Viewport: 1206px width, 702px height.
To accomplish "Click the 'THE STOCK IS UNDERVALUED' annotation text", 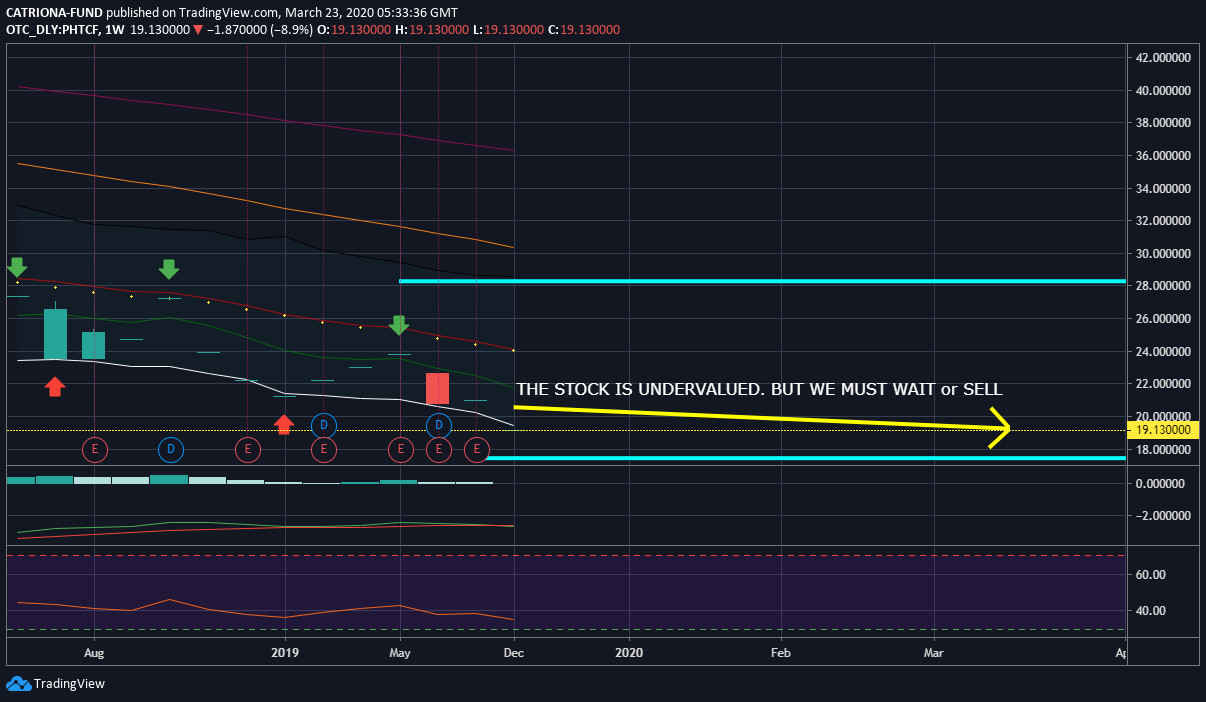I will point(759,389).
